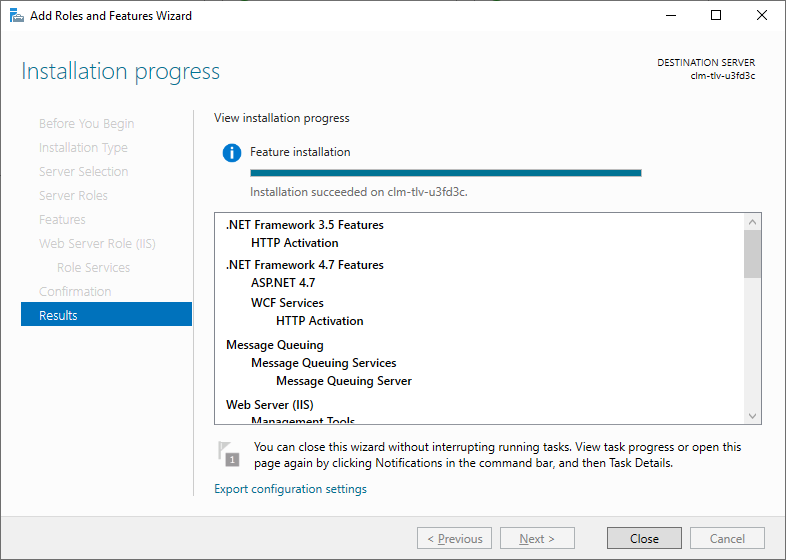Click the Cancel button

click(727, 538)
